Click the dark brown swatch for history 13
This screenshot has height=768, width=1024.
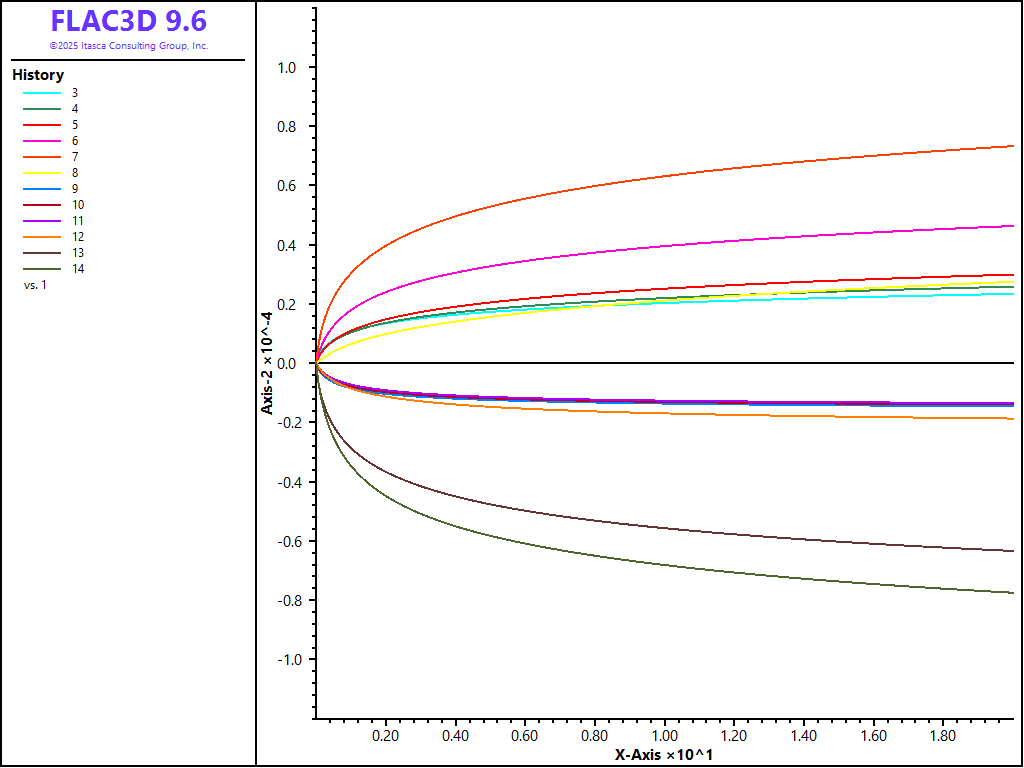pyautogui.click(x=43, y=253)
